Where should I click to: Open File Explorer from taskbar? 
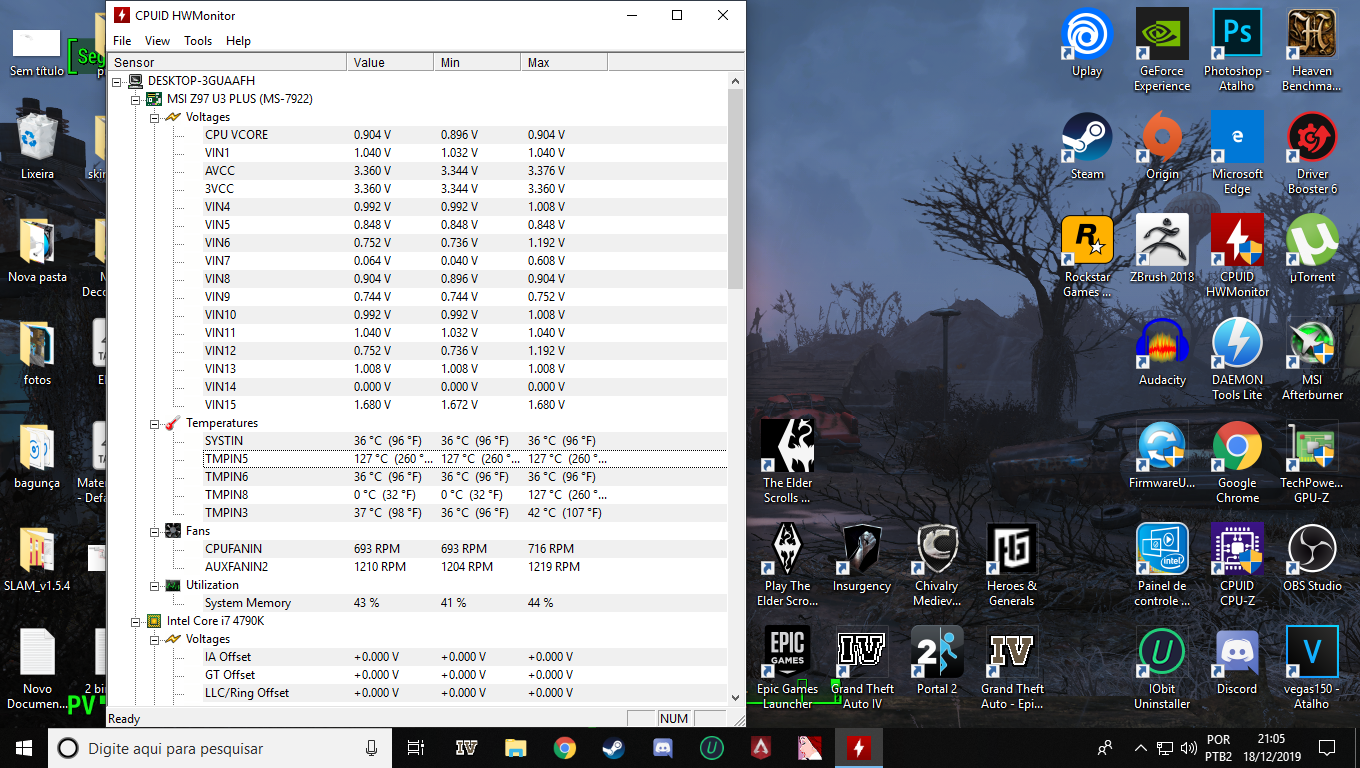coord(515,748)
